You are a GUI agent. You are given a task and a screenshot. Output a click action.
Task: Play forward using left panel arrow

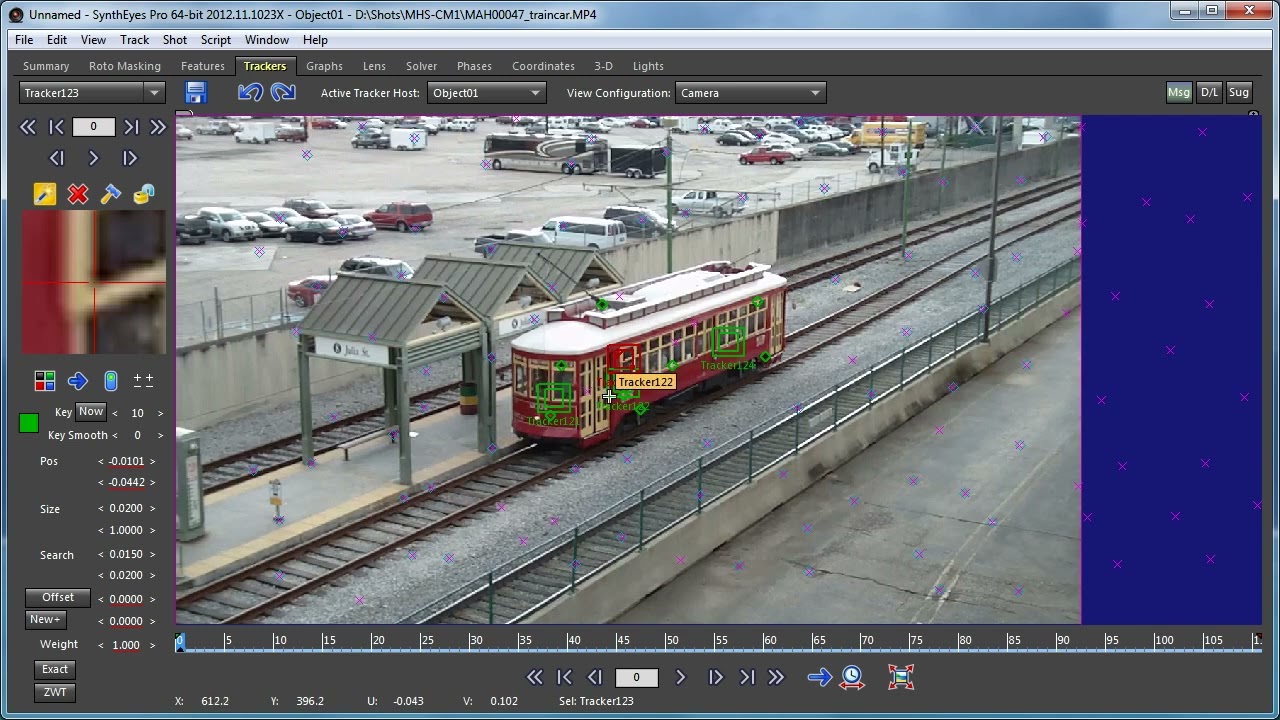[x=93, y=158]
